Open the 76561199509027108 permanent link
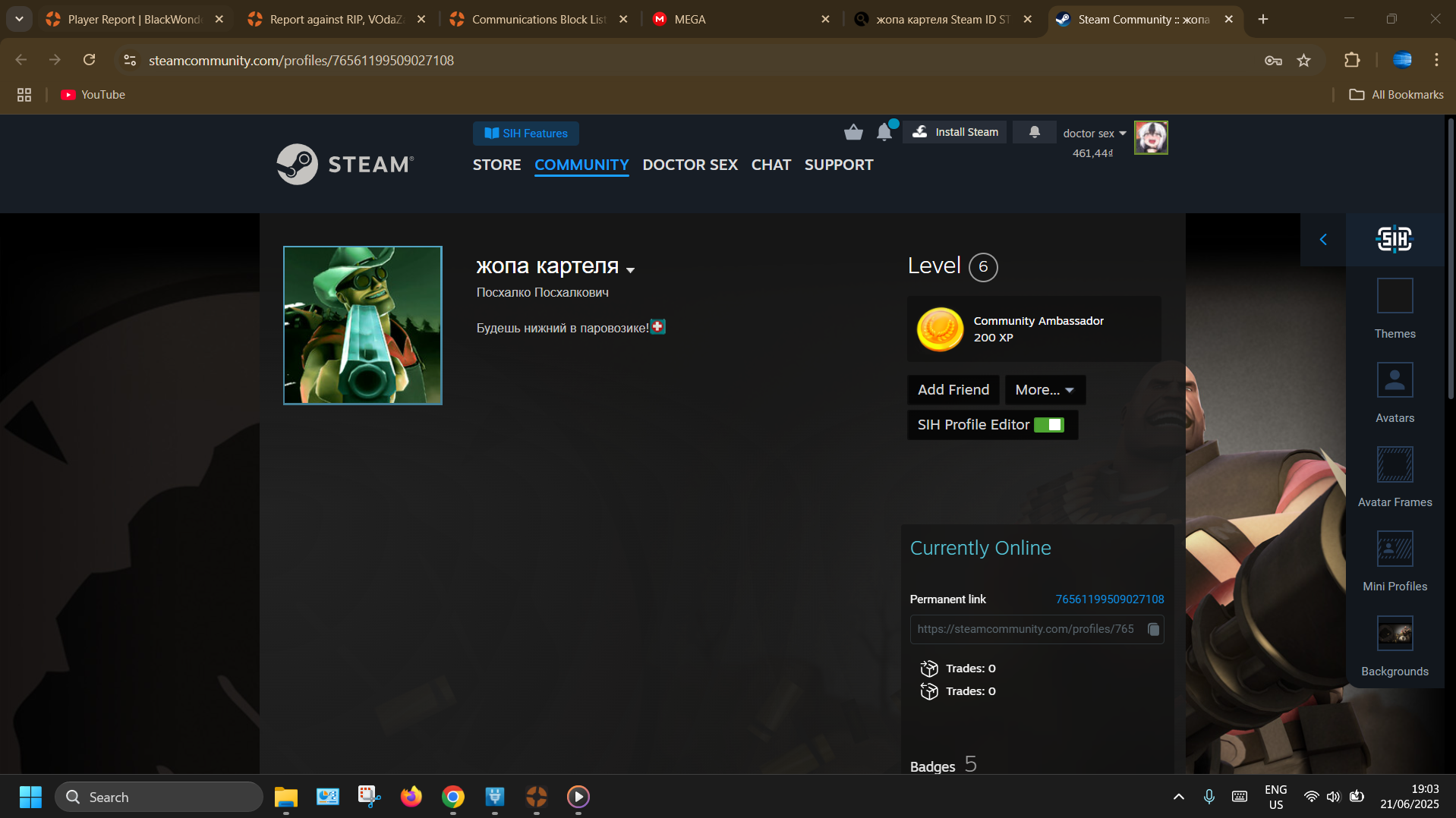Screen dimensions: 1456x818 tap(1109, 599)
